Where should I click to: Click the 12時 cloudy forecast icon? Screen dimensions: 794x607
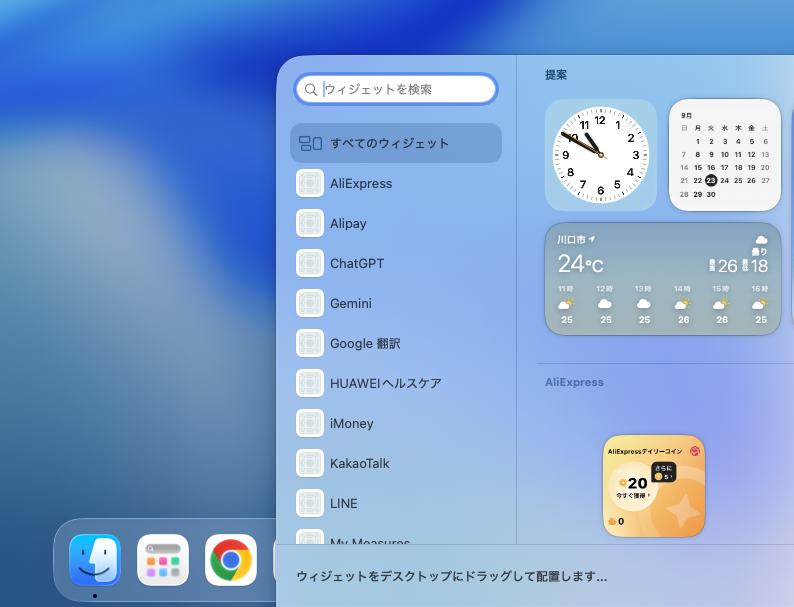click(x=605, y=304)
